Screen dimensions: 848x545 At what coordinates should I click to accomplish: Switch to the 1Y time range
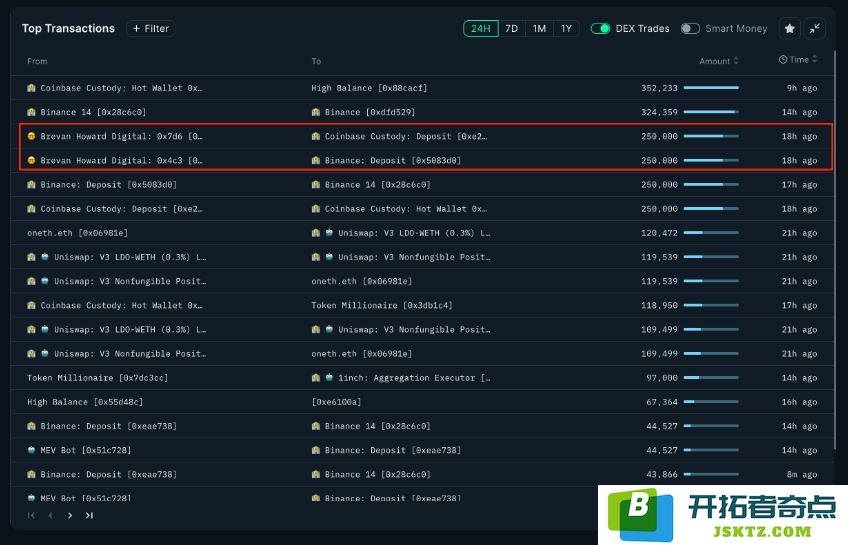566,29
